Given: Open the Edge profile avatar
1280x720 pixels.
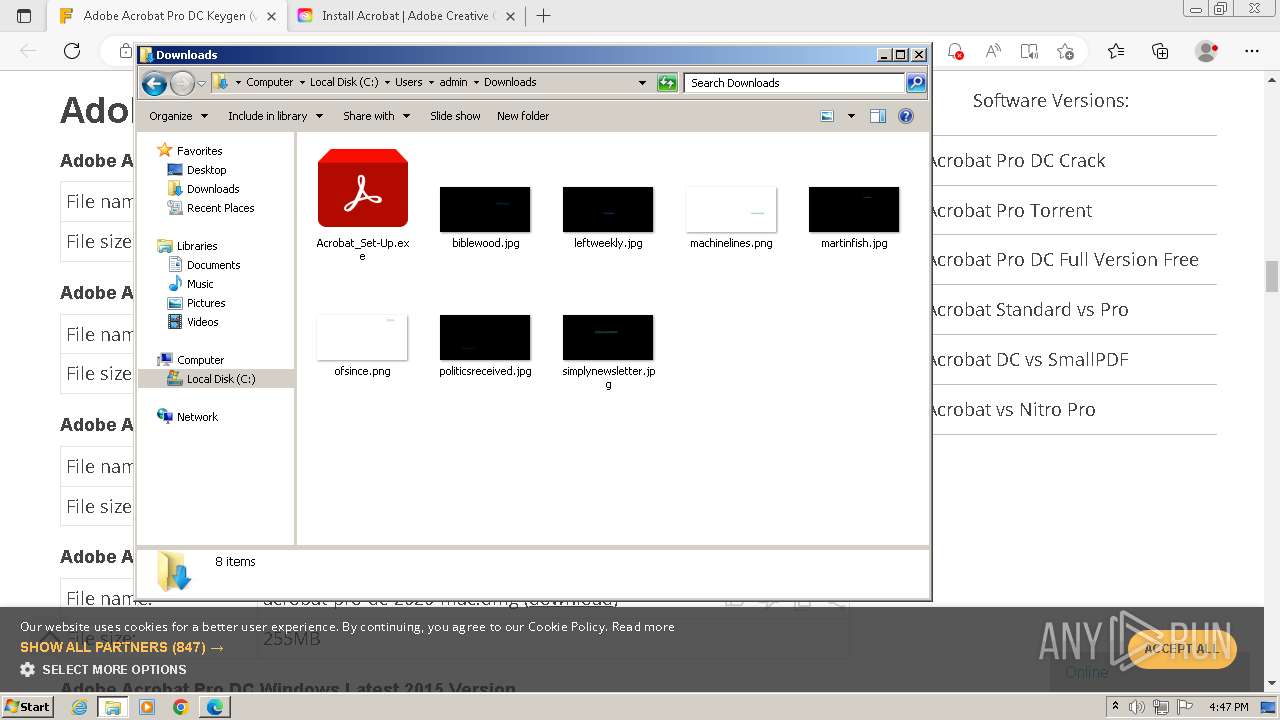Looking at the screenshot, I should [x=1207, y=51].
